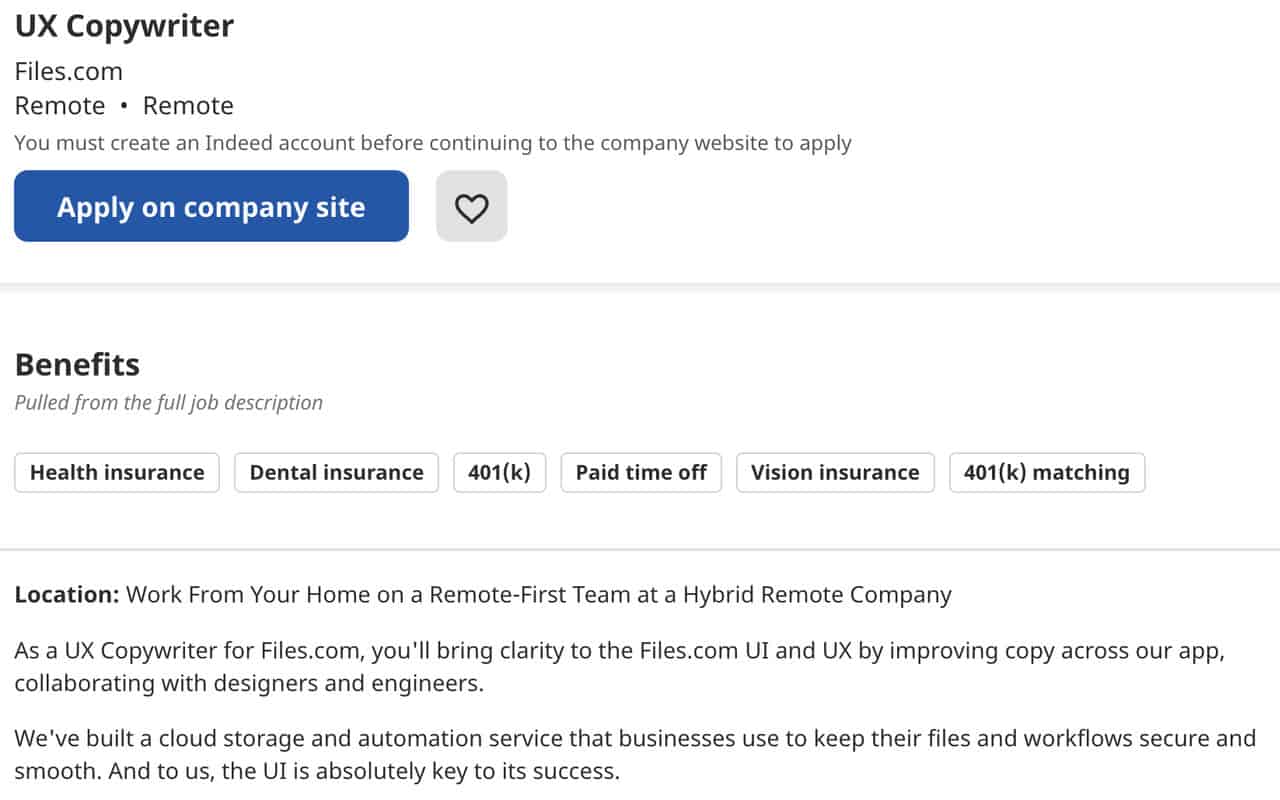The width and height of the screenshot is (1280, 800).
Task: Select the Dental insurance benefit chip
Action: click(336, 472)
